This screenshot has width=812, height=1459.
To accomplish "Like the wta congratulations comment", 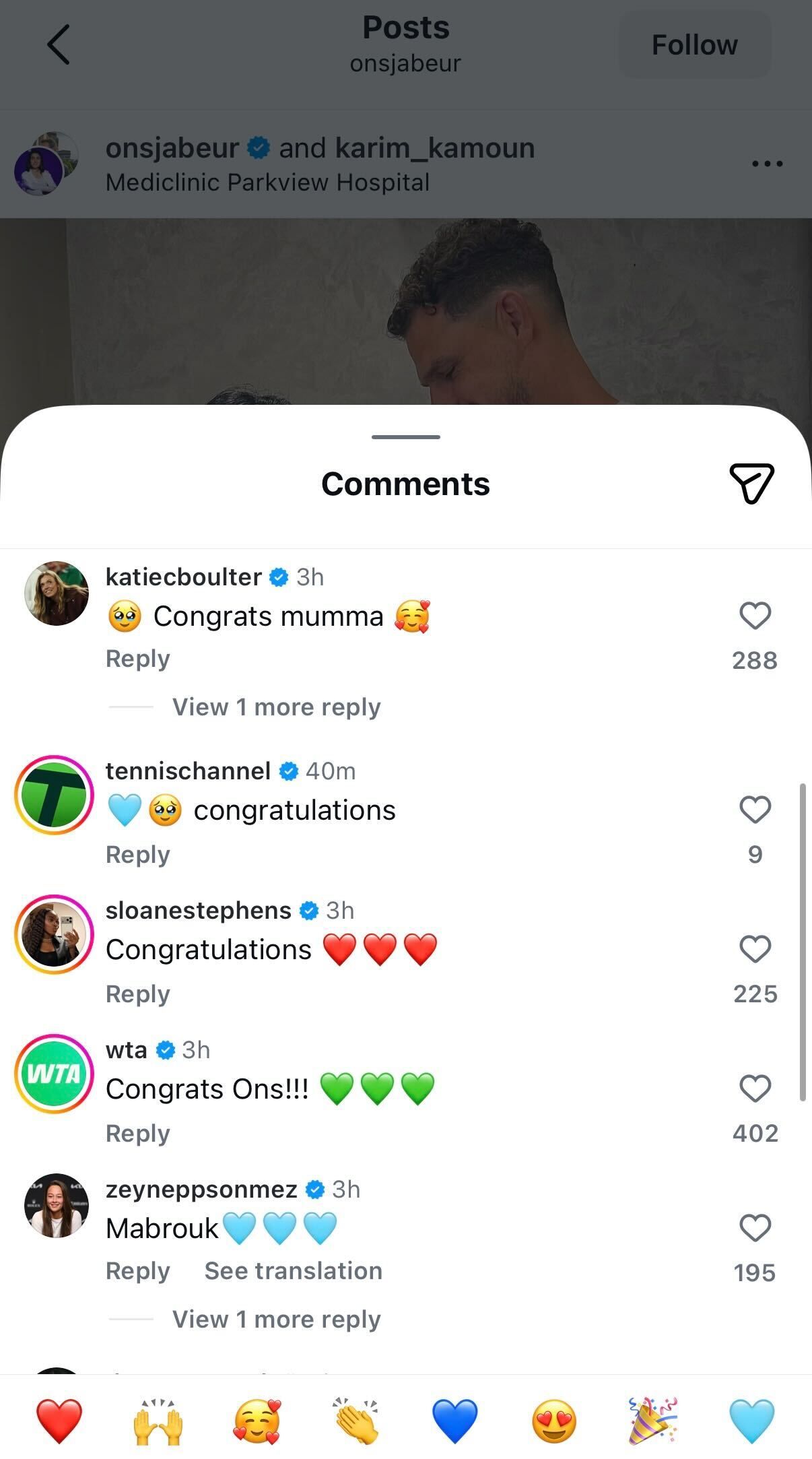I will [755, 1089].
